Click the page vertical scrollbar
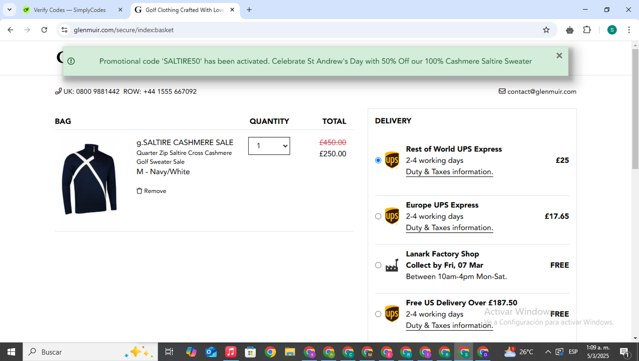This screenshot has width=639, height=361. [635, 109]
